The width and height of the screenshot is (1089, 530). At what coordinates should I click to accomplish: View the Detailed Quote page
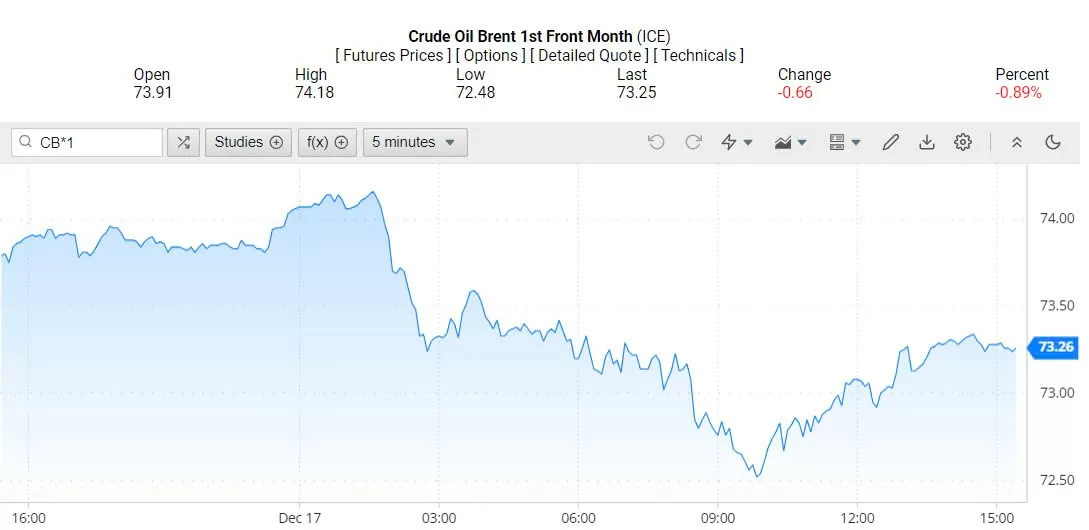pyautogui.click(x=590, y=56)
